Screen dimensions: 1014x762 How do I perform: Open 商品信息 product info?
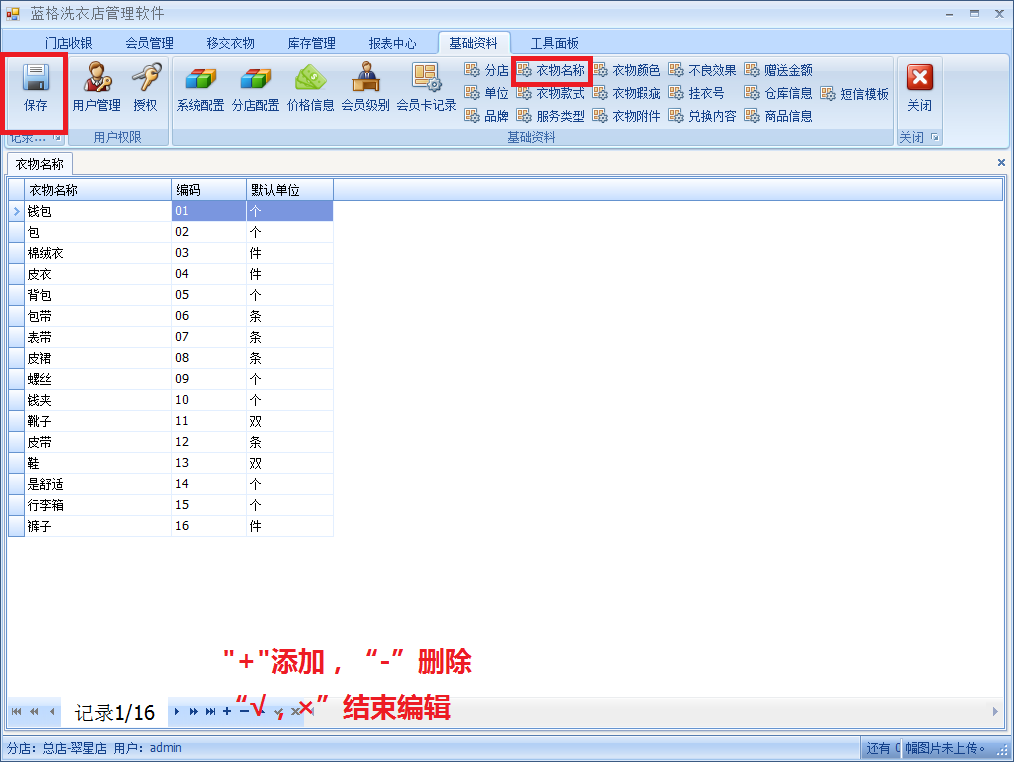pos(779,116)
